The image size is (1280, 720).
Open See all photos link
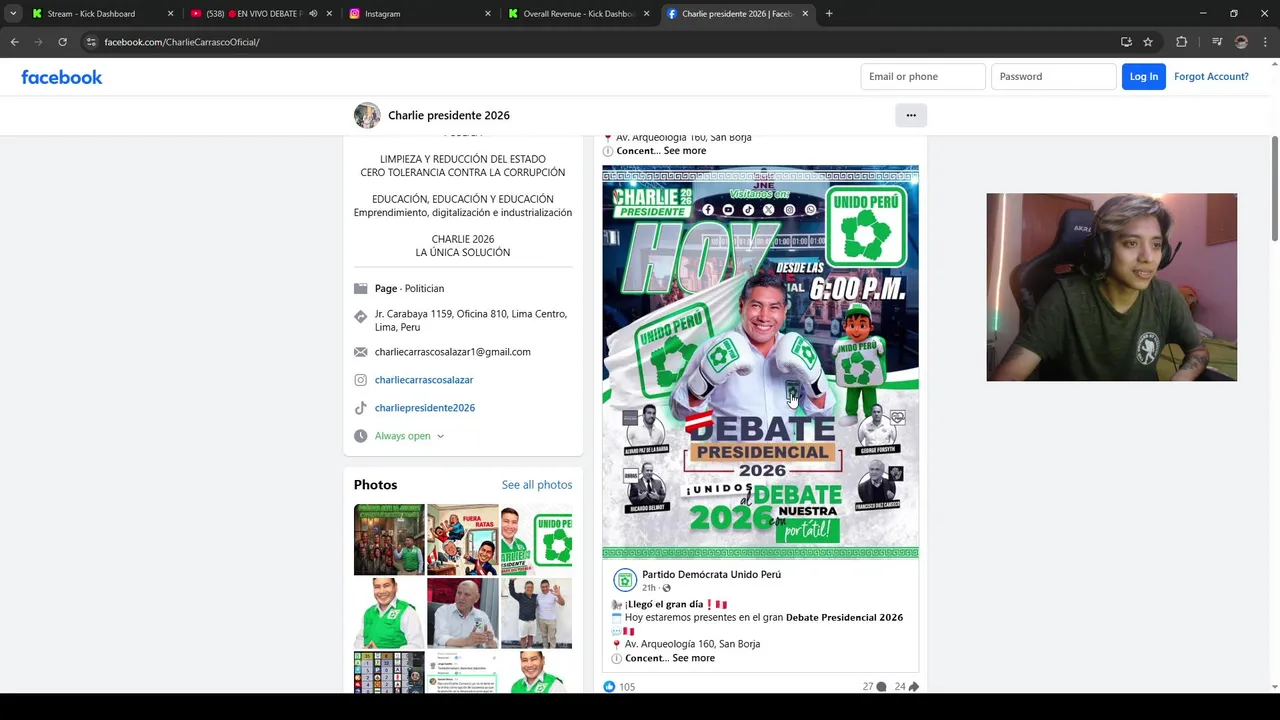pos(537,485)
